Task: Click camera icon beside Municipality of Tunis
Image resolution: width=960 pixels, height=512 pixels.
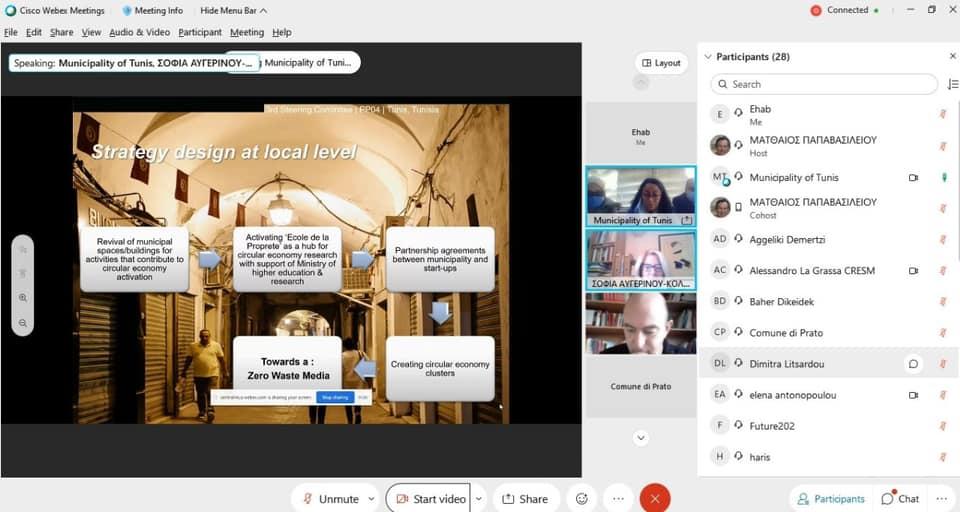Action: coord(913,178)
